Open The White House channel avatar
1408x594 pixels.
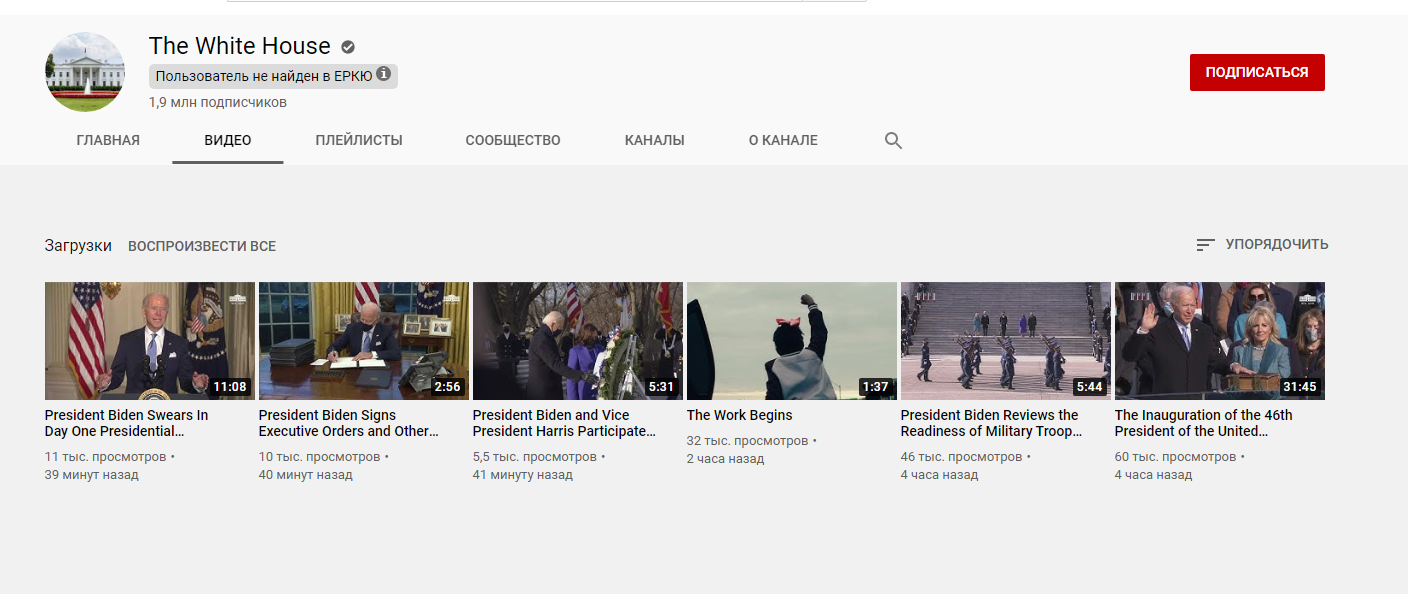tap(85, 72)
